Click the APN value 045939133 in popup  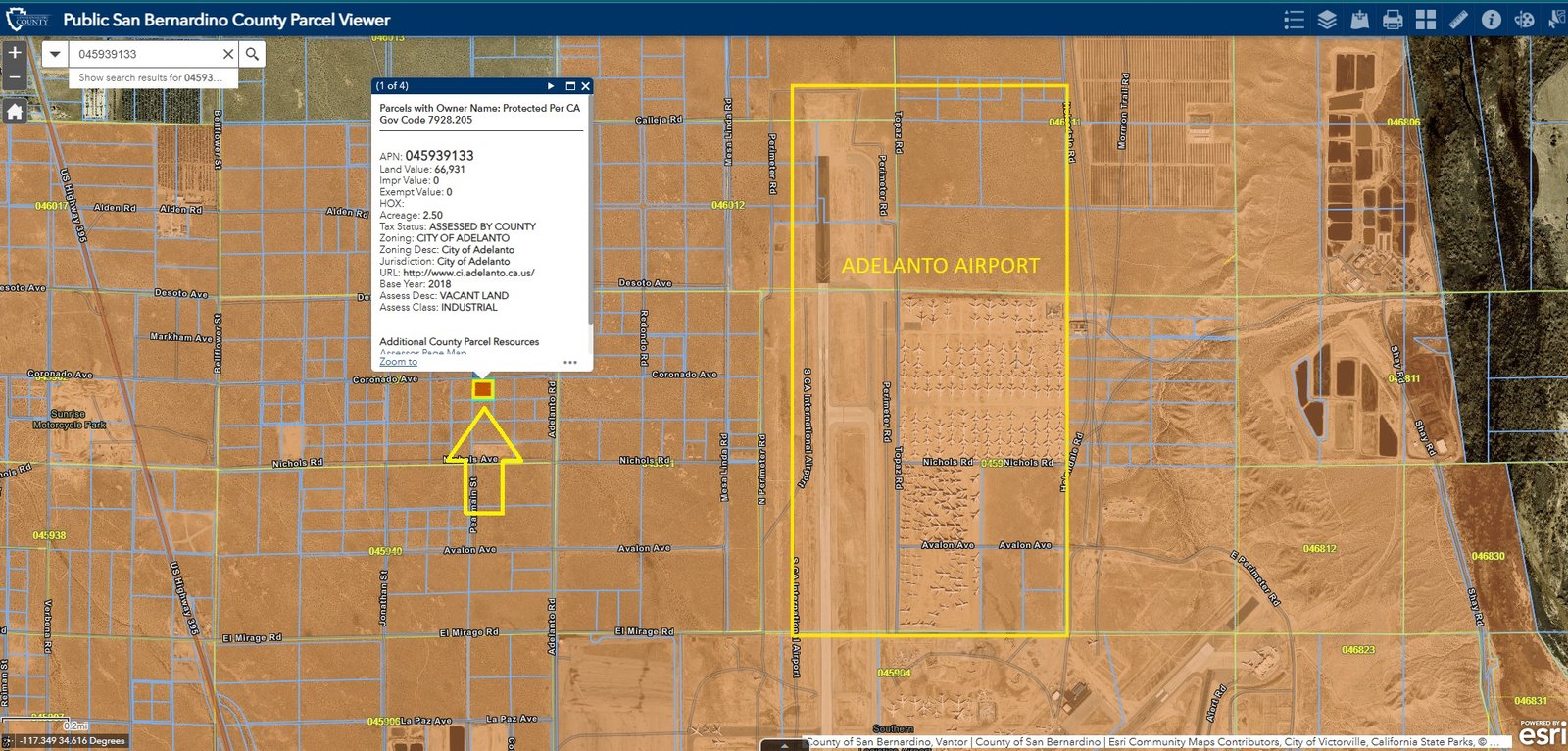(x=439, y=155)
